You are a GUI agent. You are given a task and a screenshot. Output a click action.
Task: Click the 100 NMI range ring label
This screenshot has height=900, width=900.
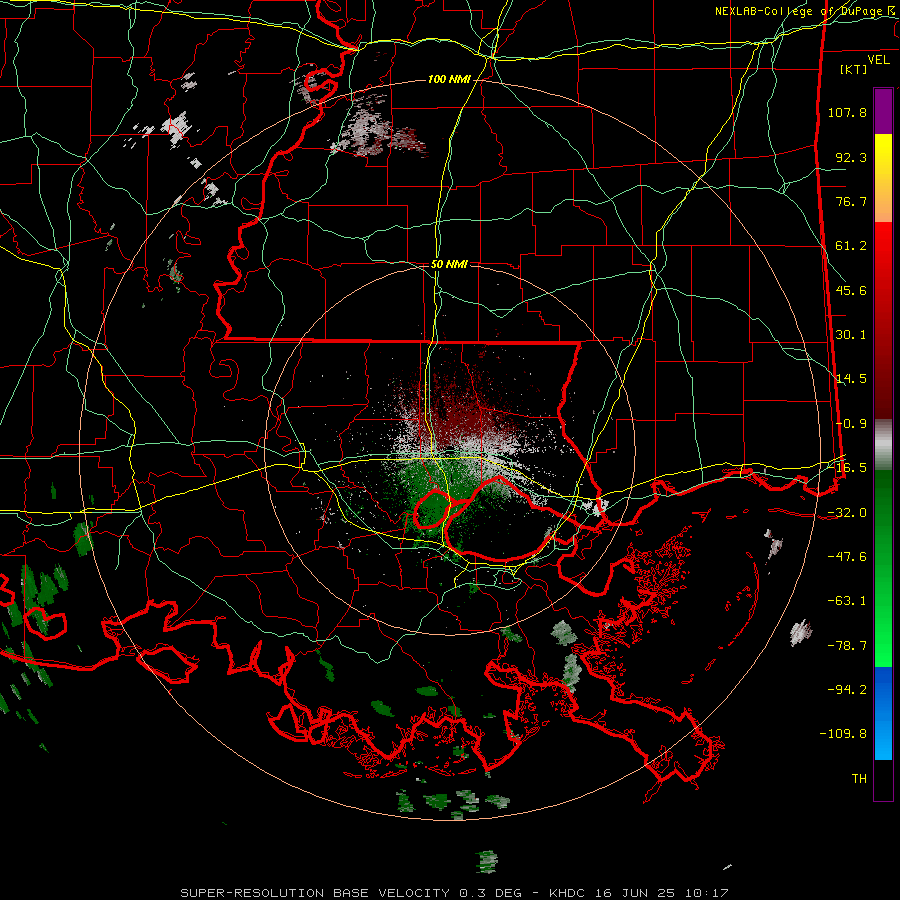[x=449, y=79]
